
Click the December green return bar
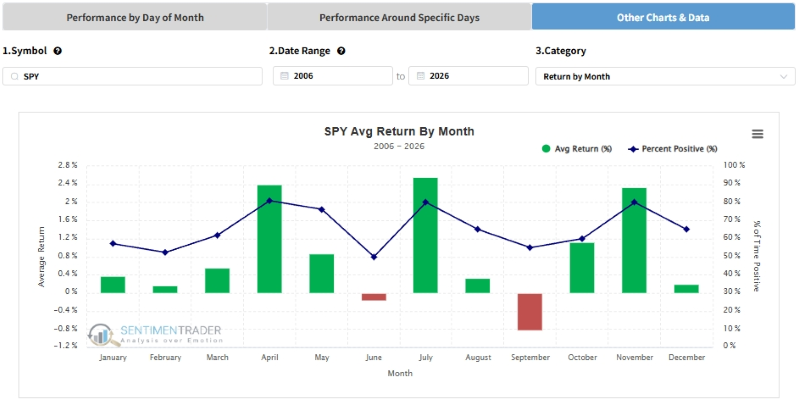pyautogui.click(x=686, y=289)
